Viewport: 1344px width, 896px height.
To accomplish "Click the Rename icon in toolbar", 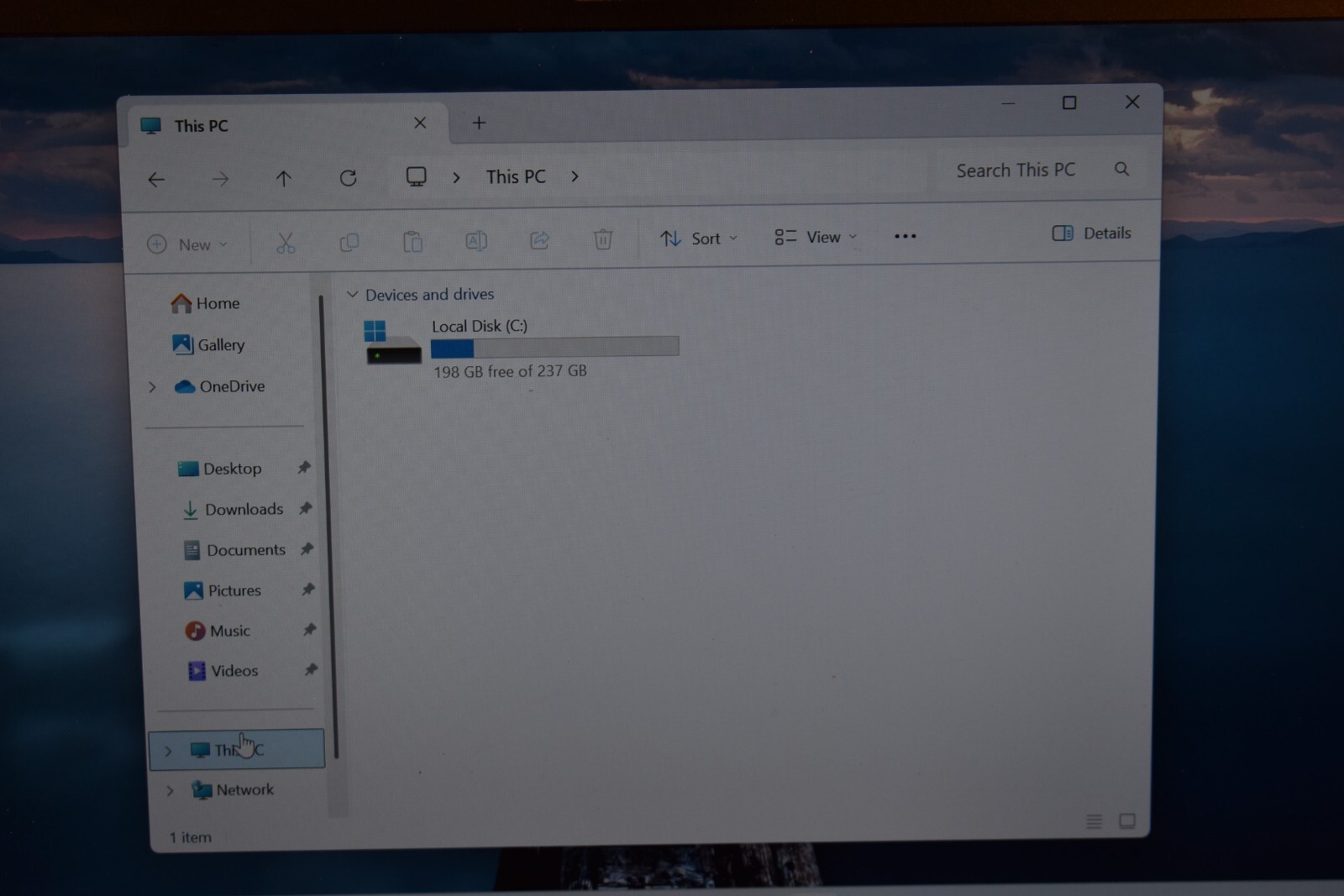I will (476, 241).
